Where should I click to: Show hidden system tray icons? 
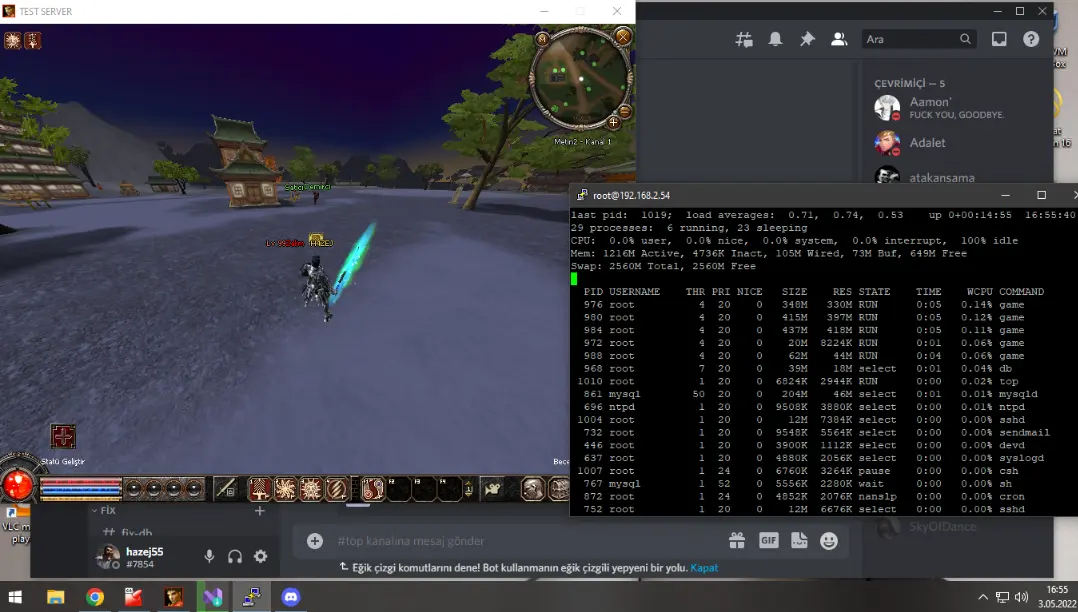coord(983,597)
